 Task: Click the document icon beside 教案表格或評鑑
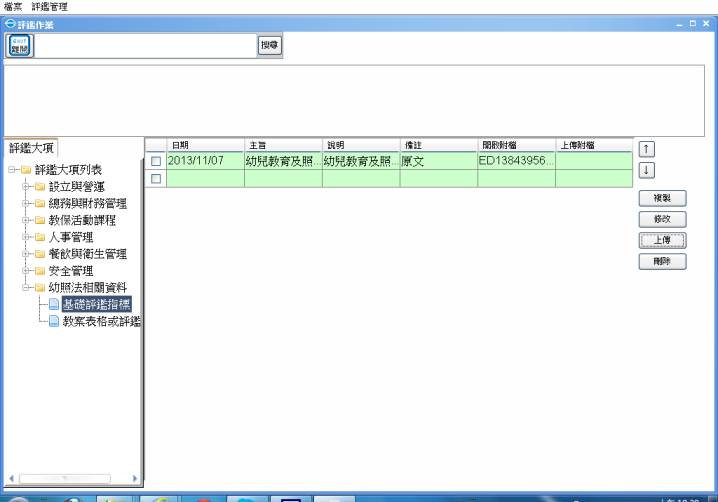point(54,321)
